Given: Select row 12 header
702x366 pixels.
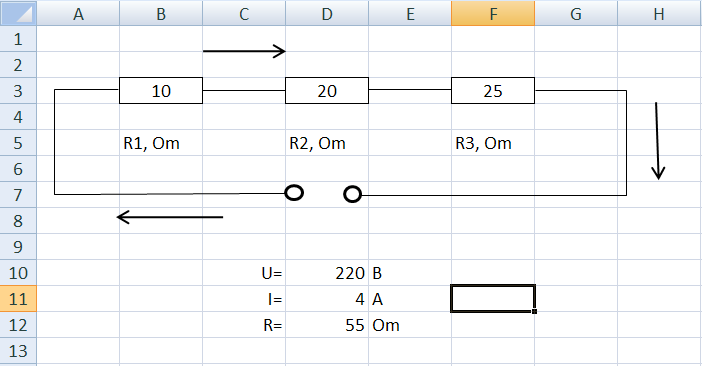Looking at the screenshot, I should coord(18,324).
